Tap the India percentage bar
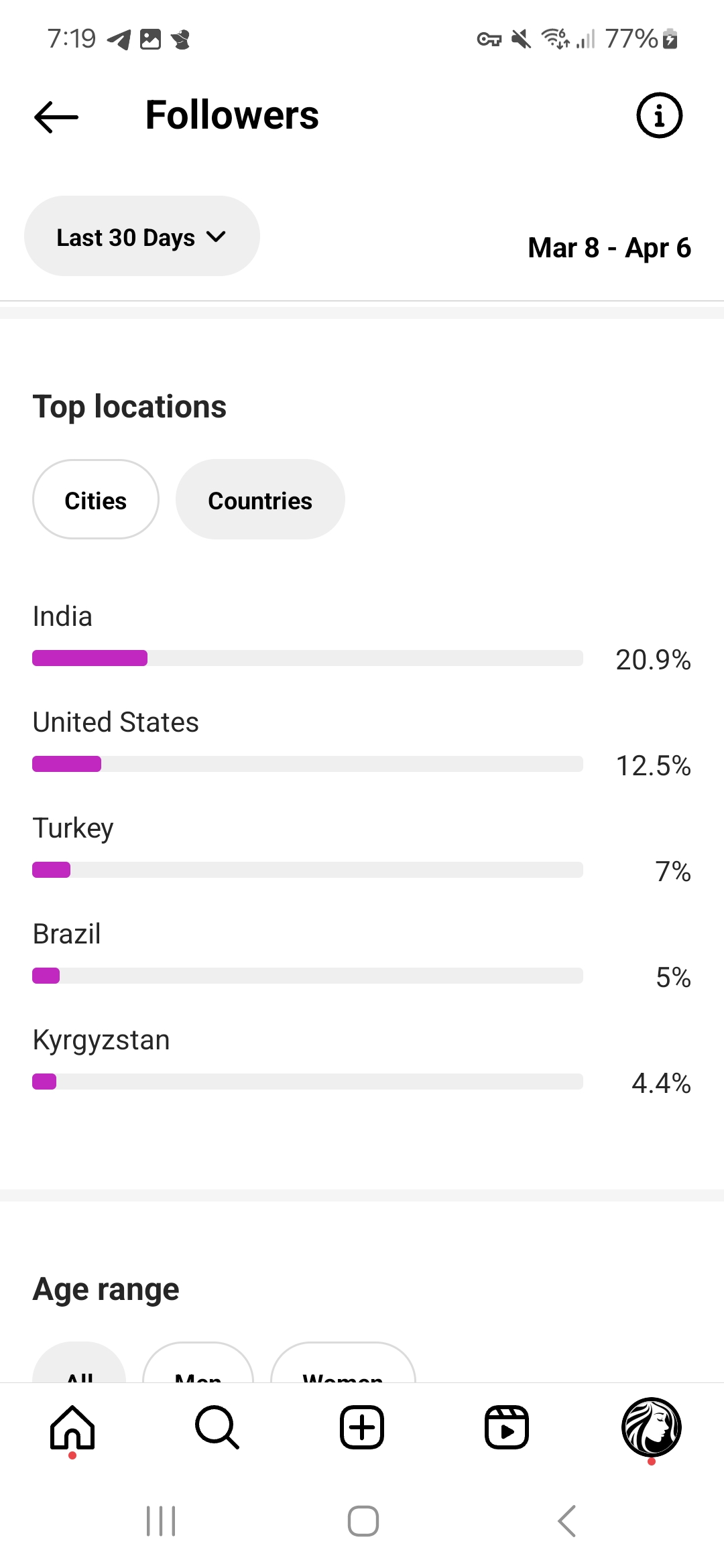Screen dimensions: 724x1568 click(307, 658)
